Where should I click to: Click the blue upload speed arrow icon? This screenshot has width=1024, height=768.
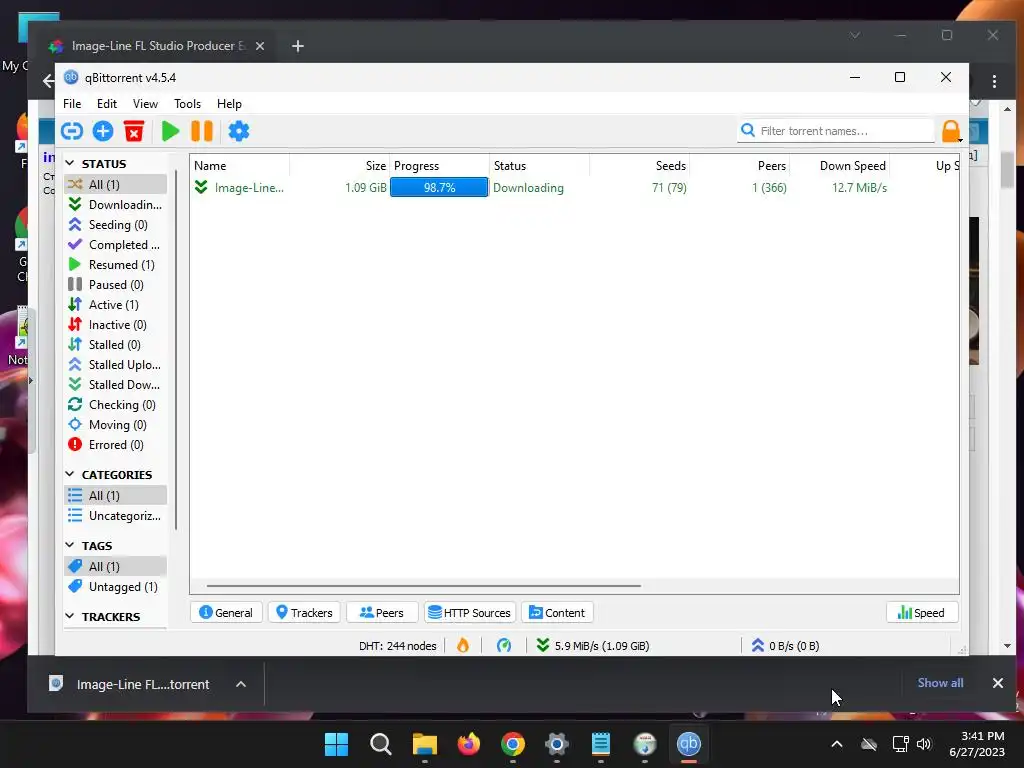pyautogui.click(x=758, y=645)
